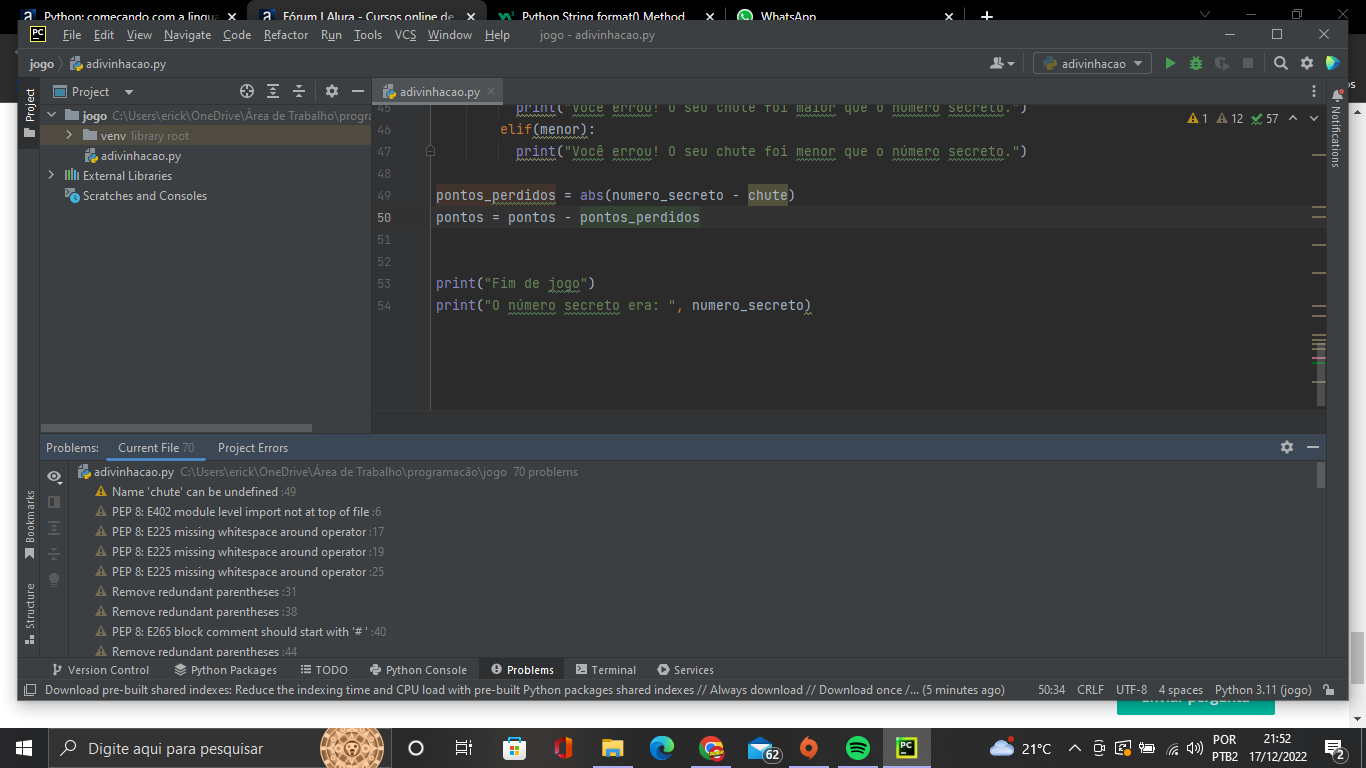Open Search Everywhere magnifier icon
1366x768 pixels.
1281,63
